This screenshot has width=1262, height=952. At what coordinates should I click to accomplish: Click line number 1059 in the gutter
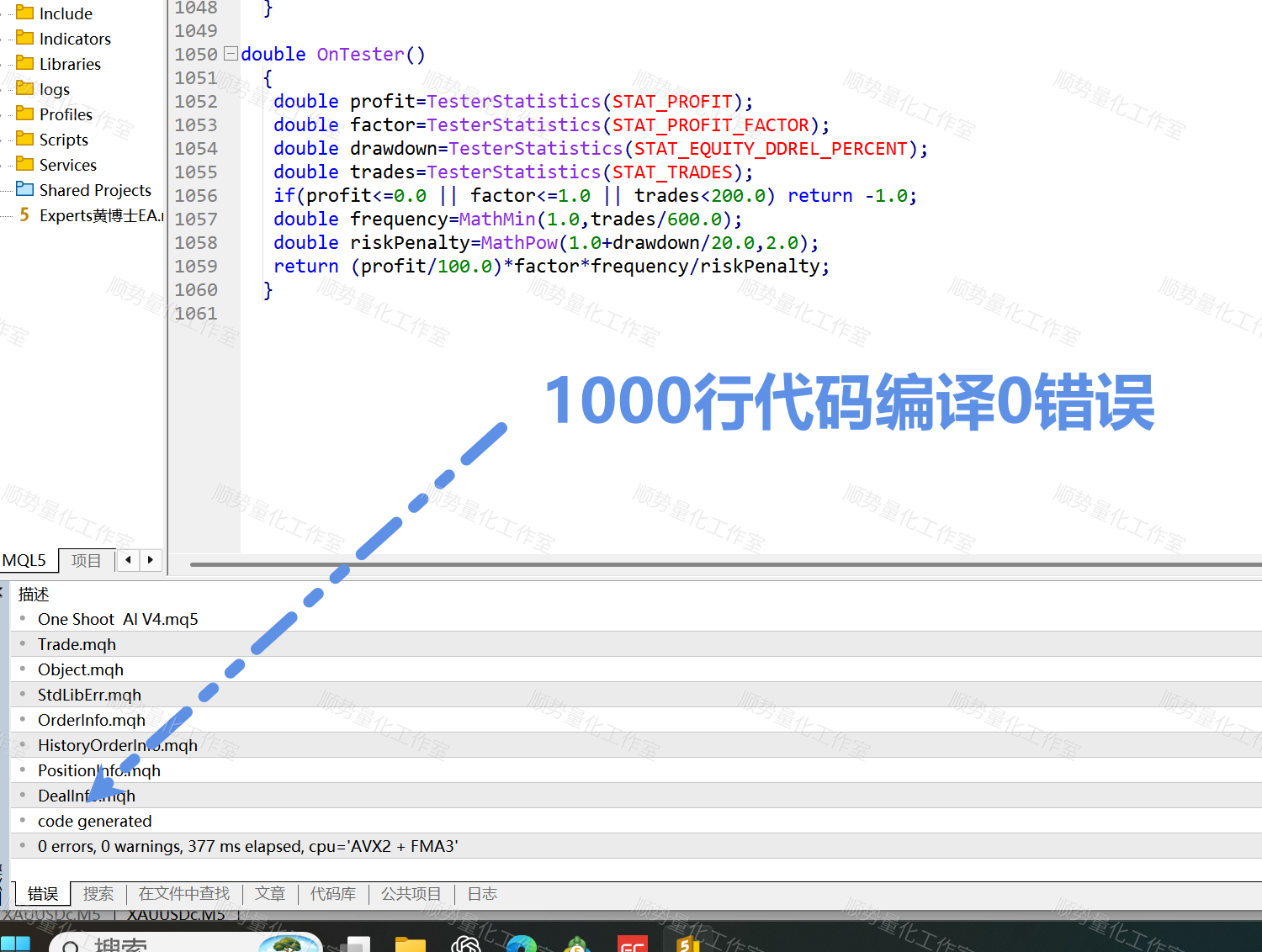coord(196,267)
